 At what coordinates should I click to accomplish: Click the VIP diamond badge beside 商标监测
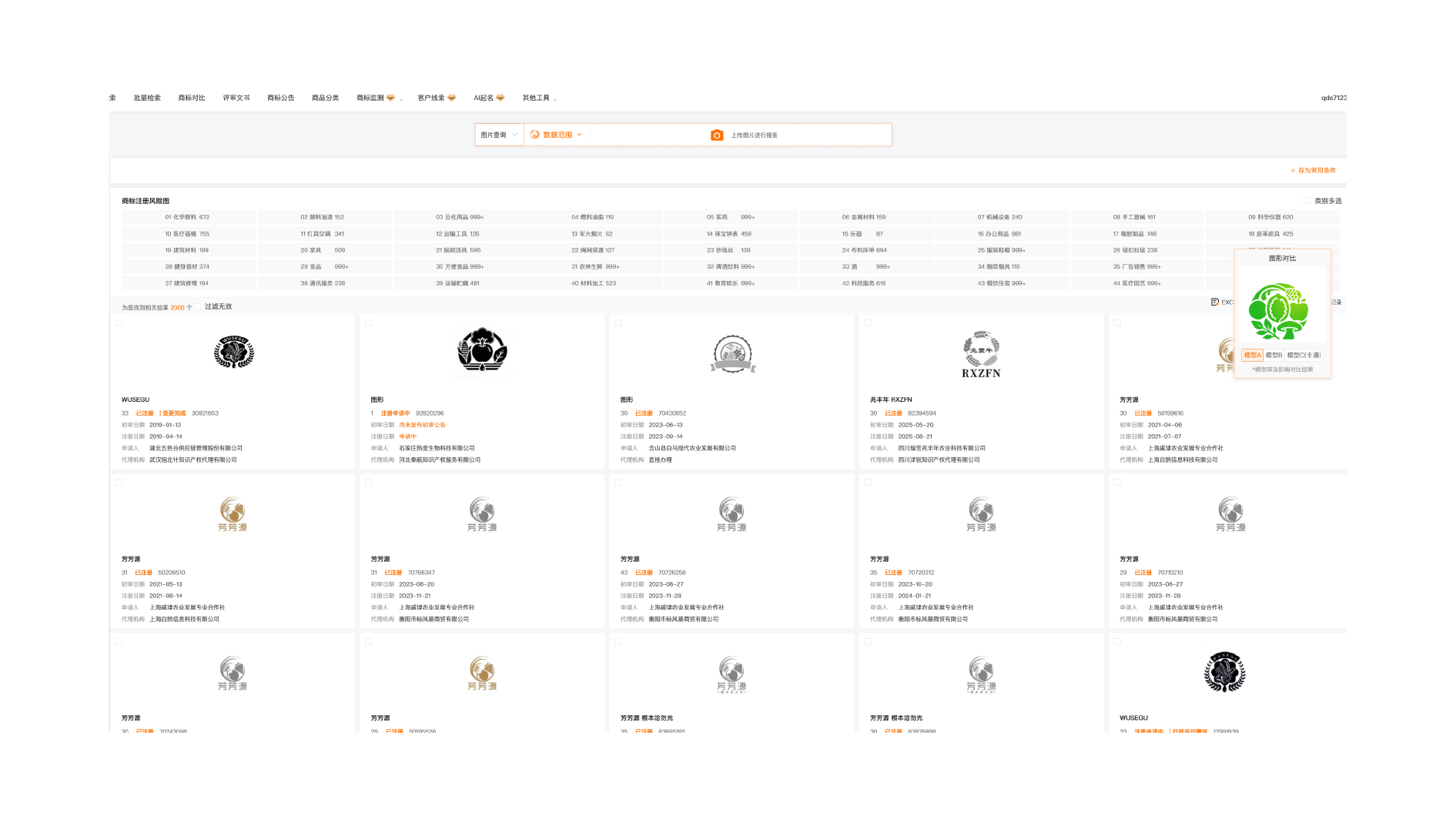(x=390, y=98)
